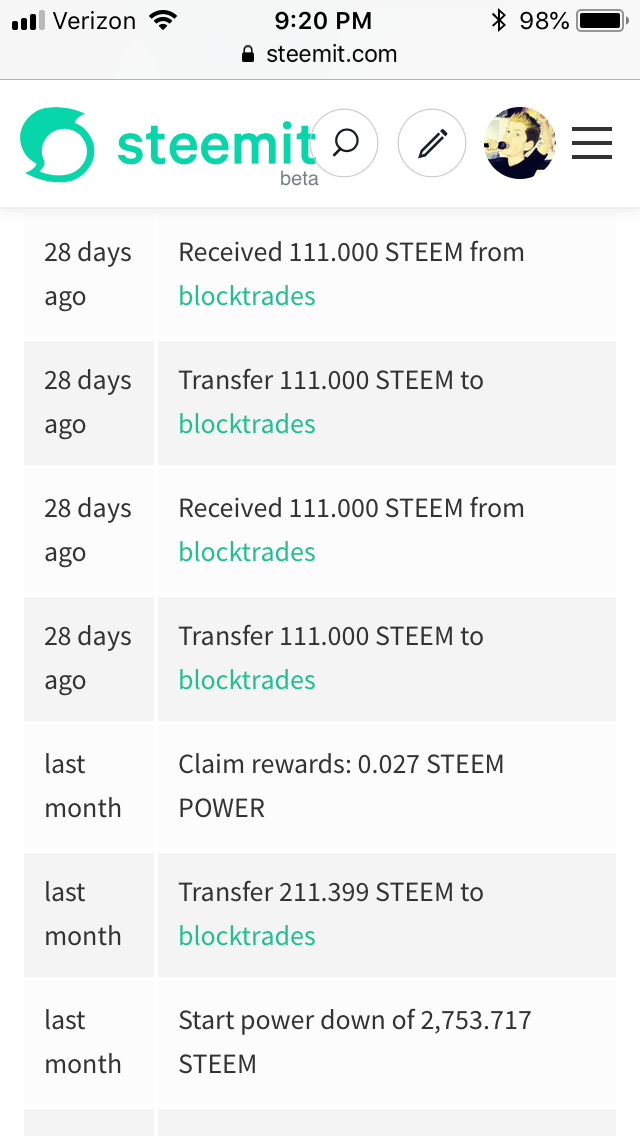
Task: Click the Claim rewards 0.027 STEEM POWER entry
Action: [x=341, y=786]
